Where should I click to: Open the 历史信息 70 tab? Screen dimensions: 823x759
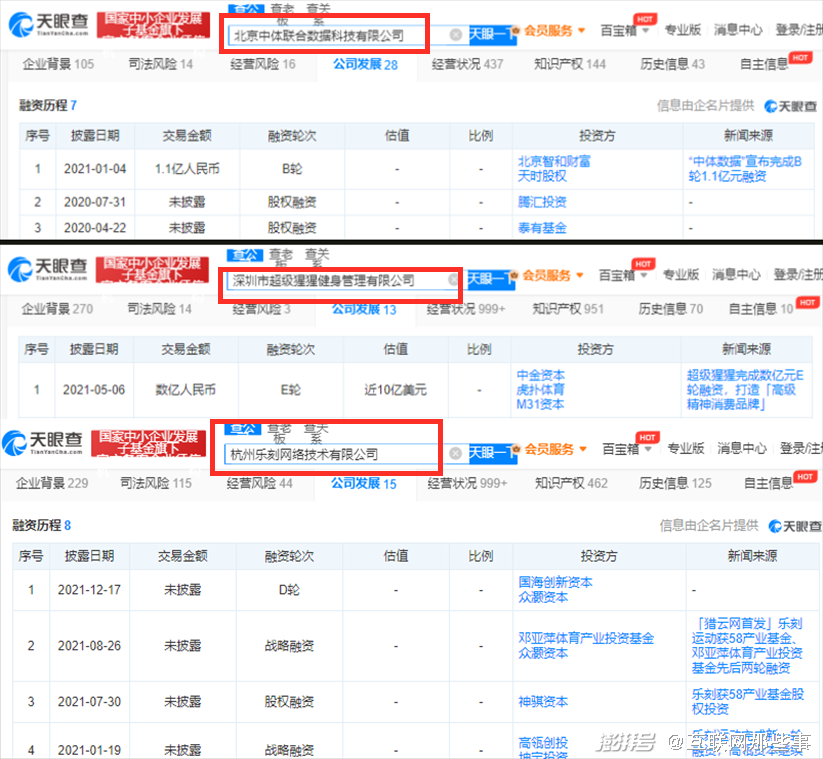click(671, 309)
